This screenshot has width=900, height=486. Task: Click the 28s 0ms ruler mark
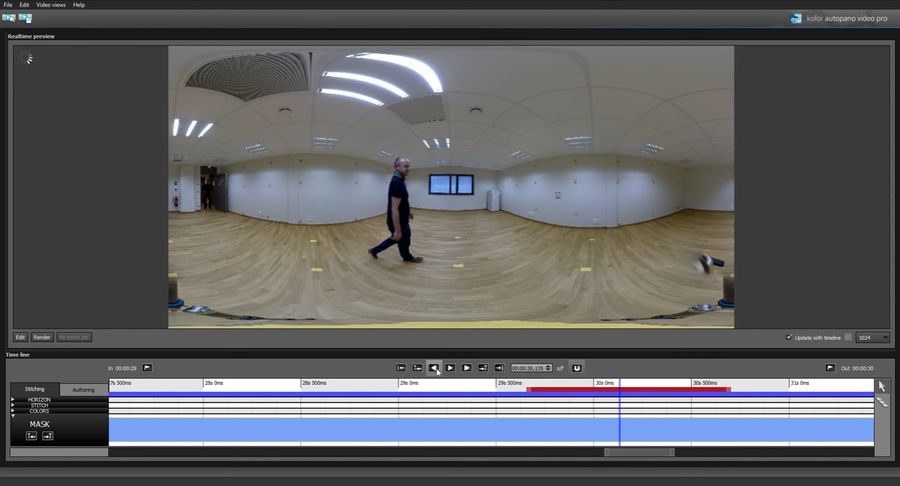pyautogui.click(x=214, y=383)
